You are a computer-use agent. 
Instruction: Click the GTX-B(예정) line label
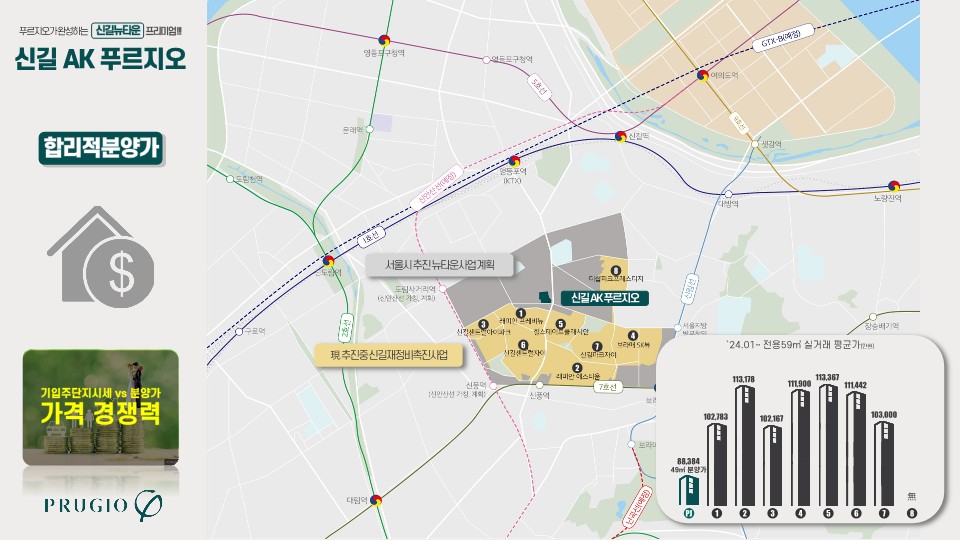(783, 38)
